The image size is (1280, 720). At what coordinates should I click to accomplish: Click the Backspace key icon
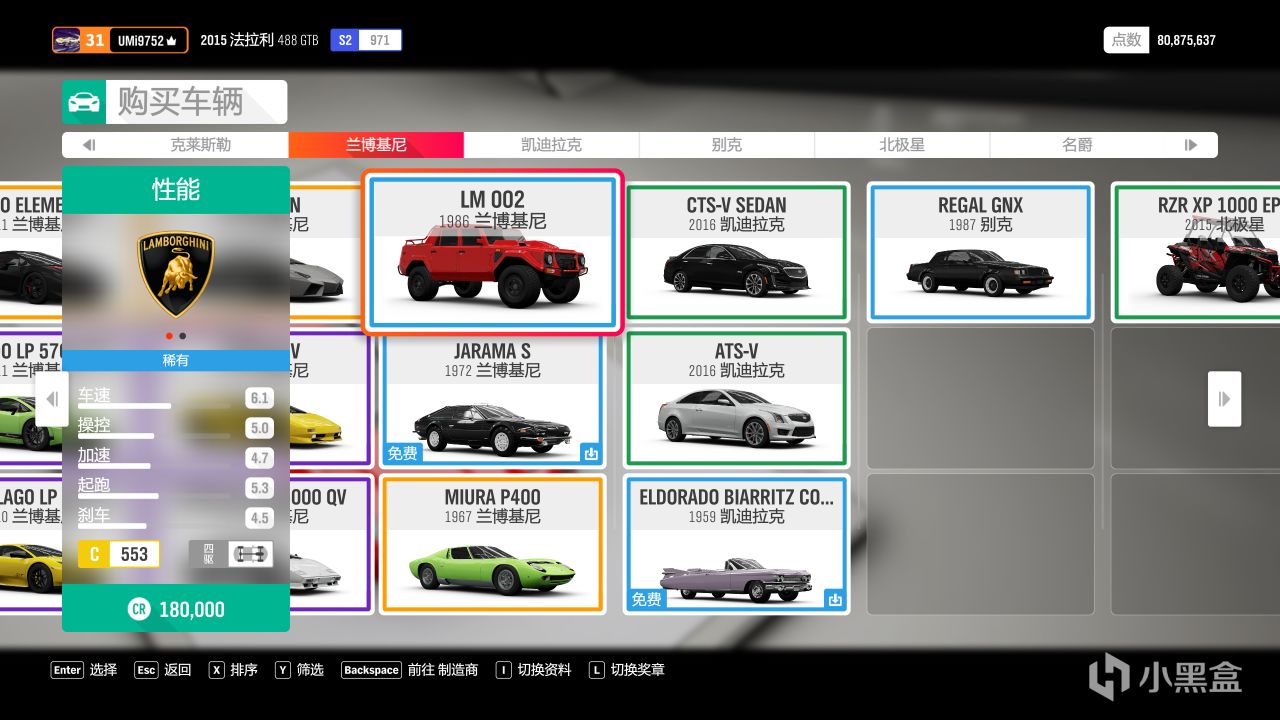(x=371, y=670)
